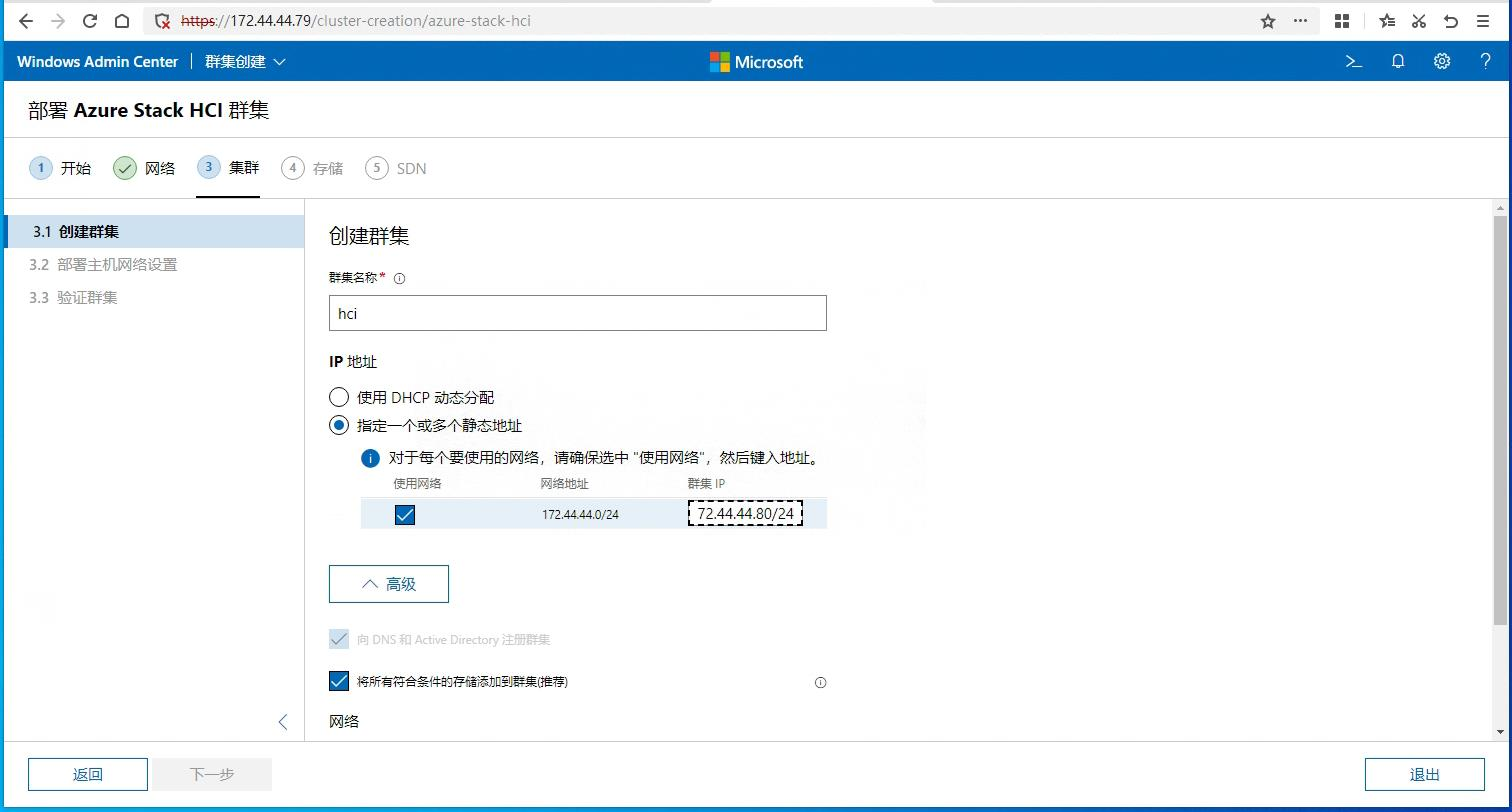Bookmark this page with the star
This screenshot has width=1512, height=812.
1268,21
